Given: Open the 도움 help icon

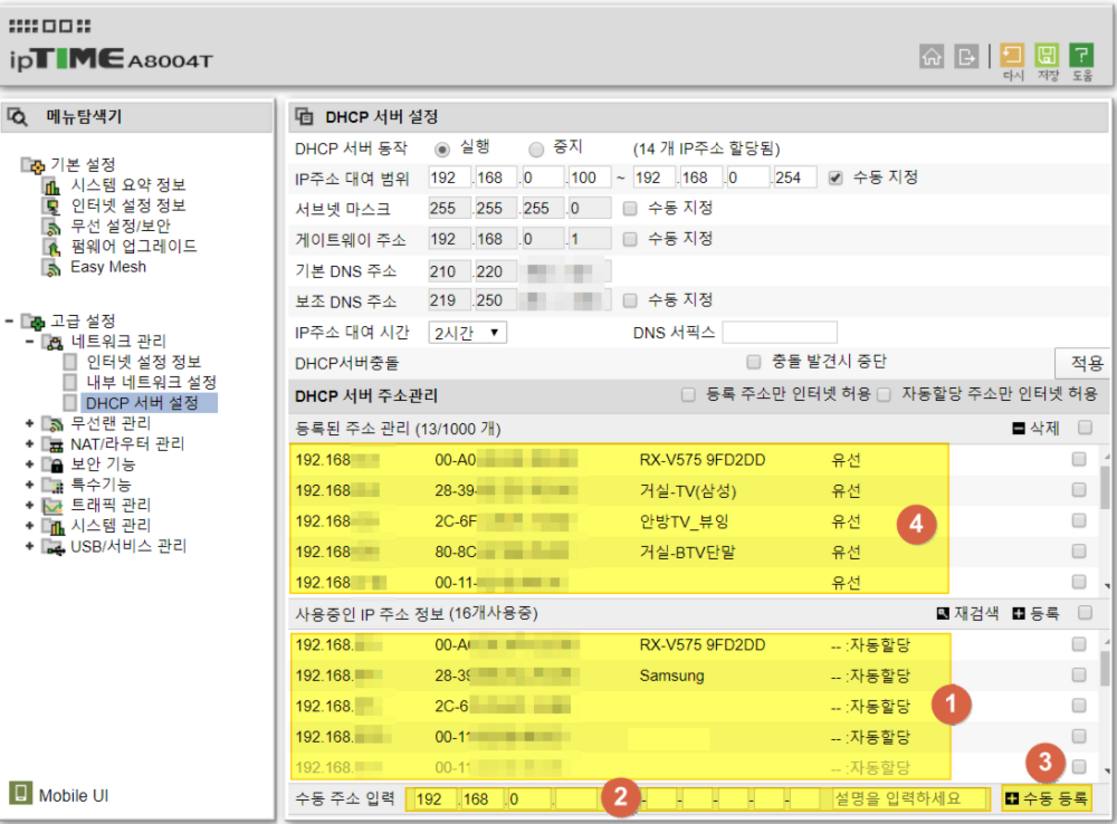Looking at the screenshot, I should (x=1081, y=56).
